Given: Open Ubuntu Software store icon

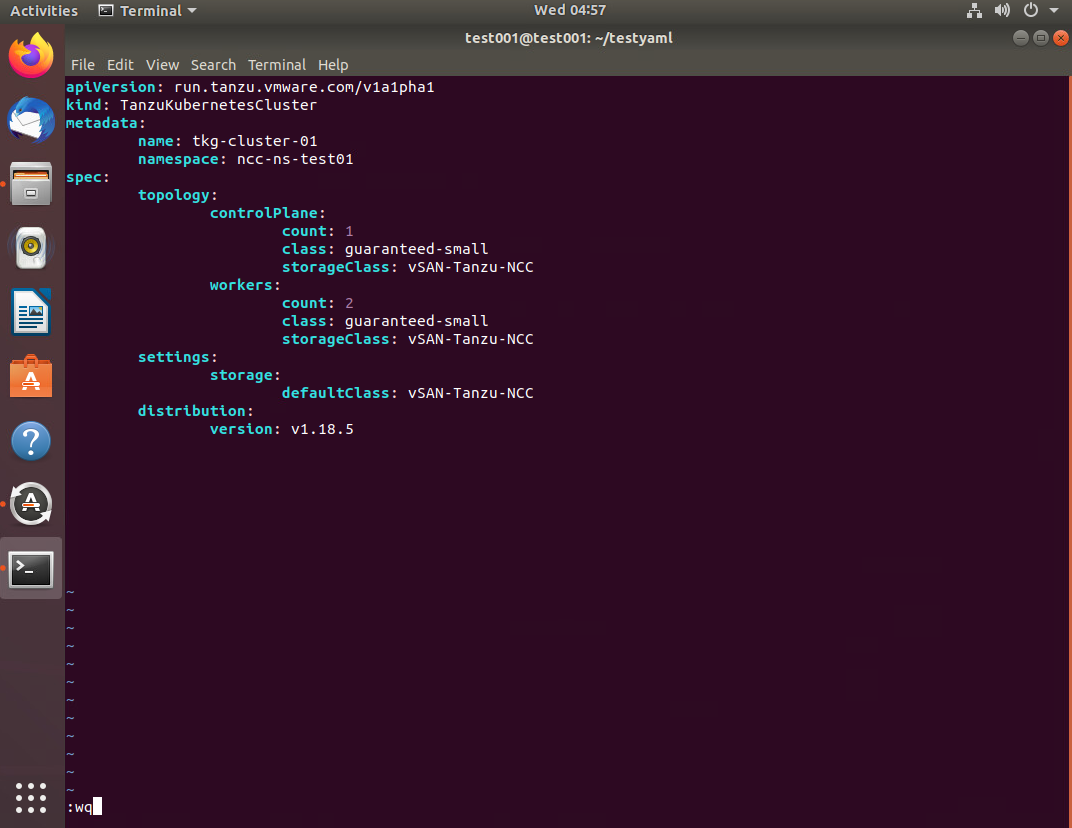Looking at the screenshot, I should coord(31,376).
